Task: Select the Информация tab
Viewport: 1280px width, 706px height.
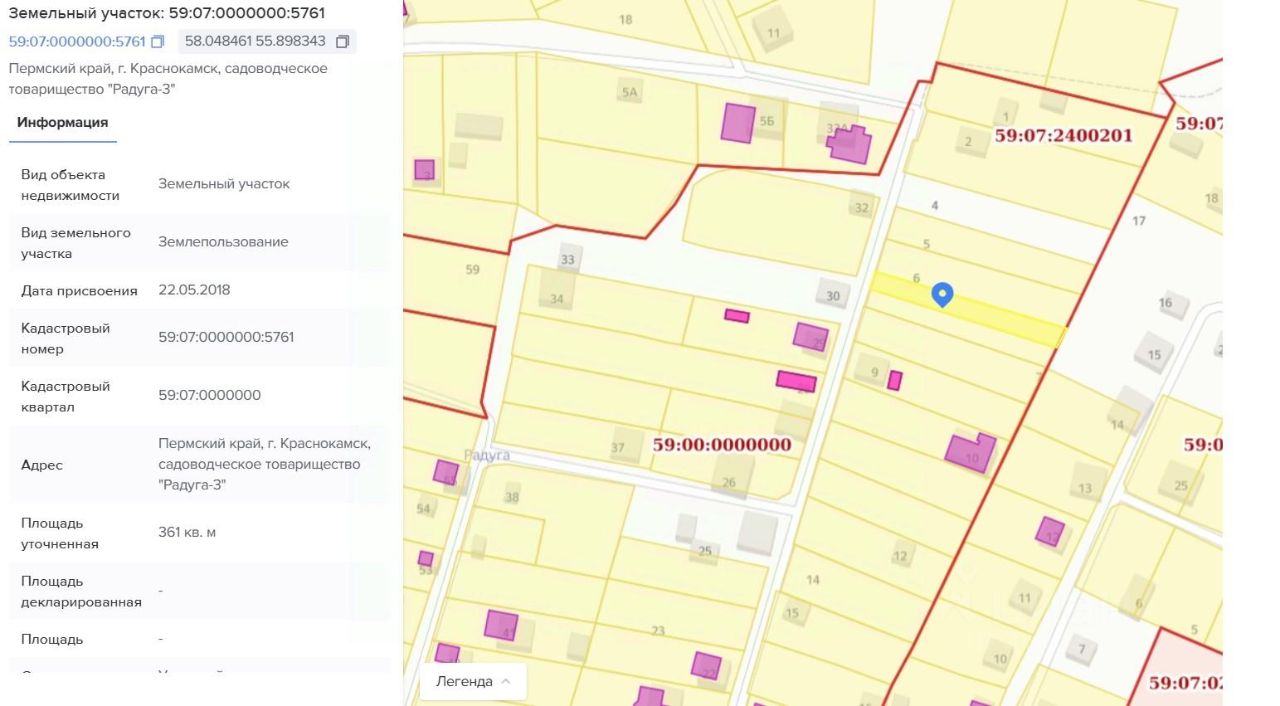Action: click(62, 122)
